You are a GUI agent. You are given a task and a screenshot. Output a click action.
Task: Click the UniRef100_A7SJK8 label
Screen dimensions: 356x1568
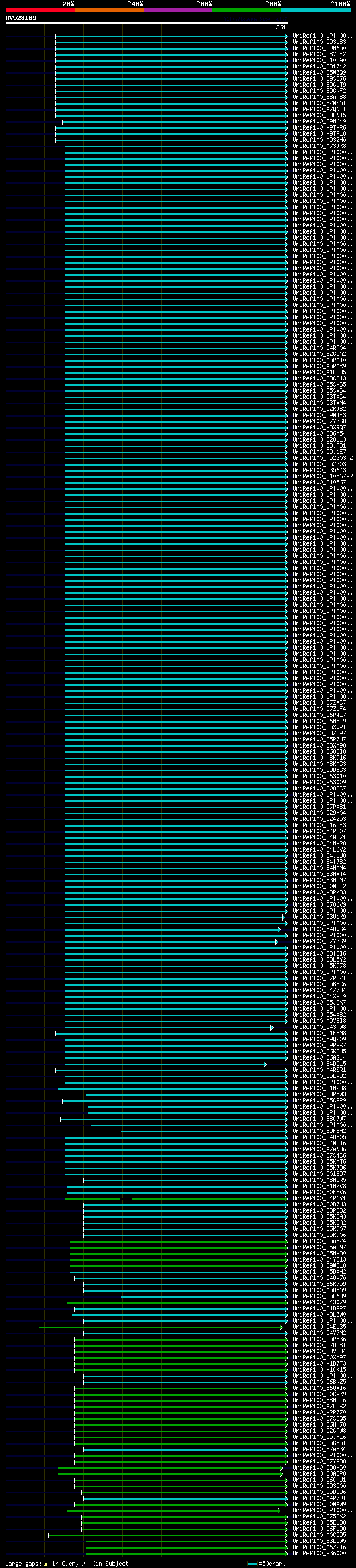point(319,146)
